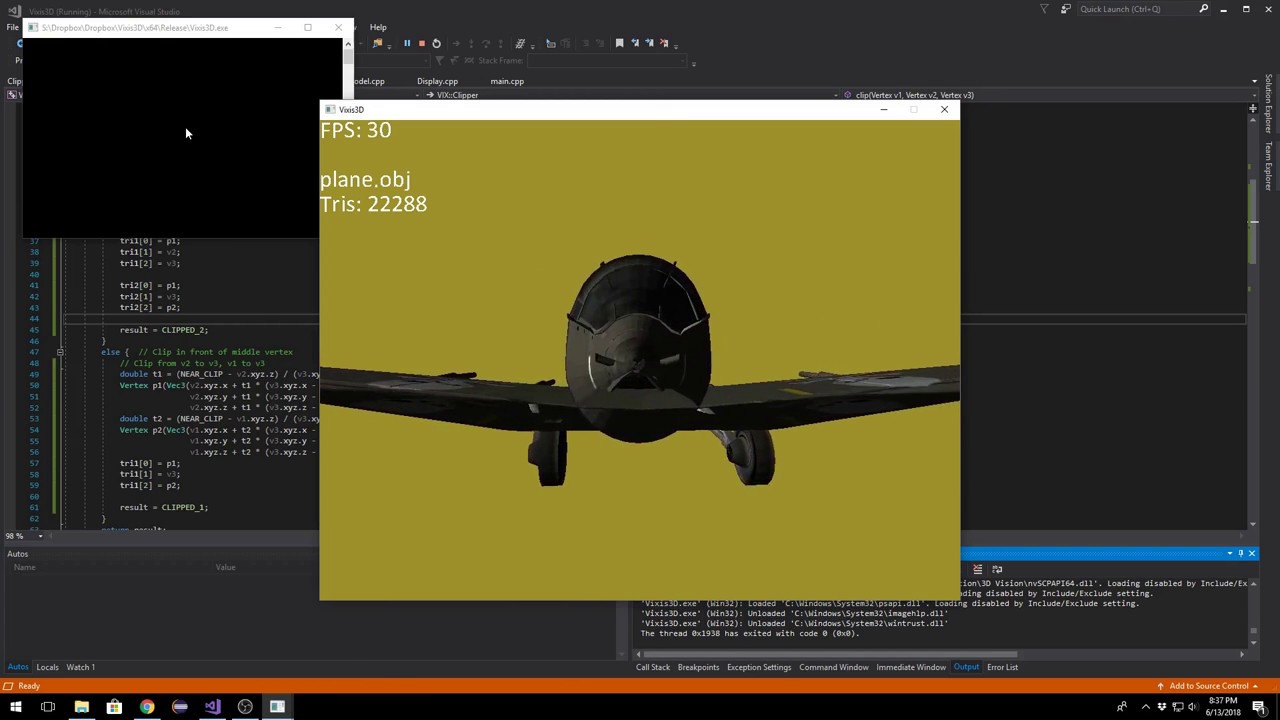The width and height of the screenshot is (1280, 720).
Task: Click the Ready status text
Action: click(29, 686)
